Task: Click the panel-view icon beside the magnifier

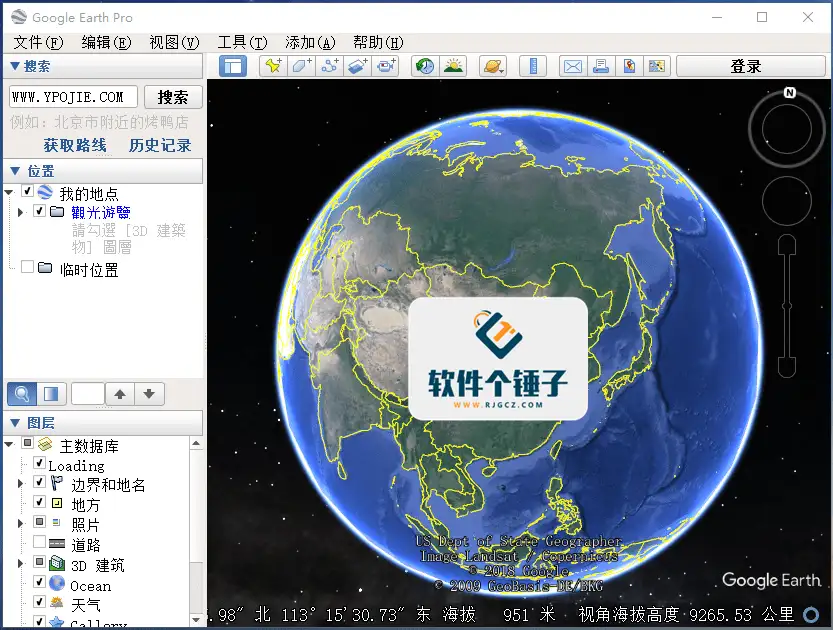Action: point(52,394)
